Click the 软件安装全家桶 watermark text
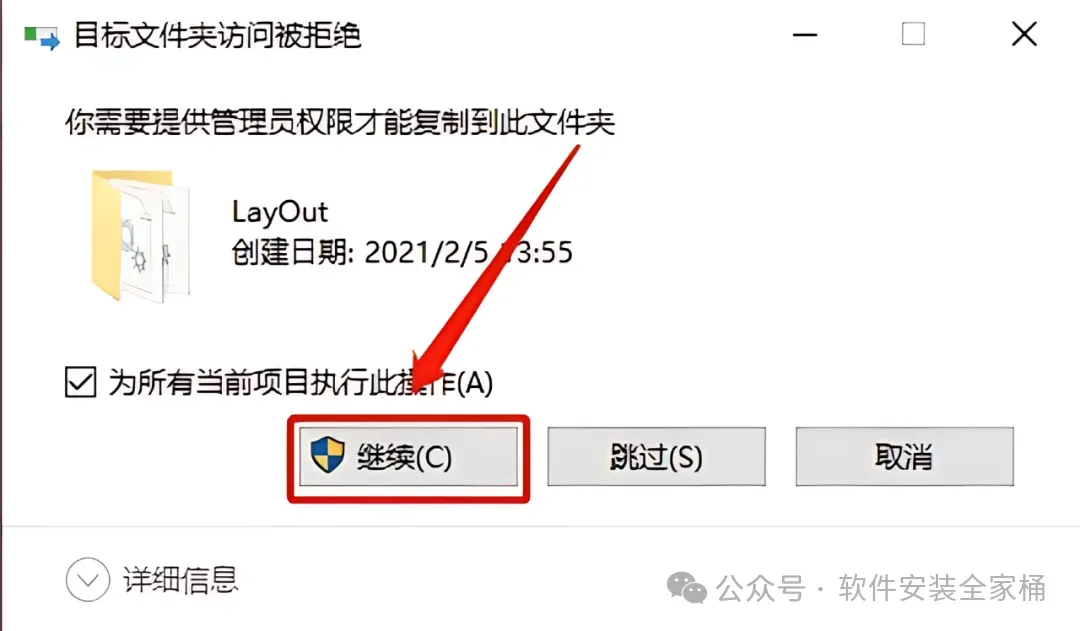The image size is (1080, 631). (942, 588)
